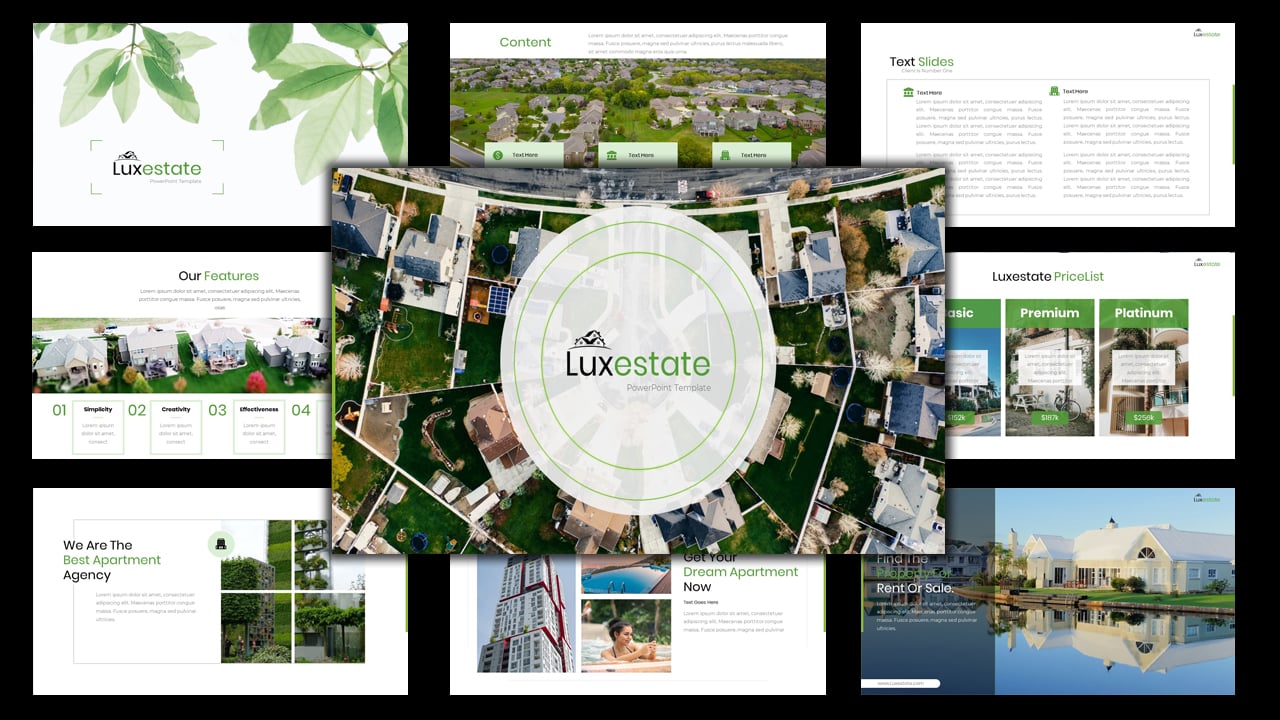Click the house icon above Luxestate in the center slide

point(588,339)
